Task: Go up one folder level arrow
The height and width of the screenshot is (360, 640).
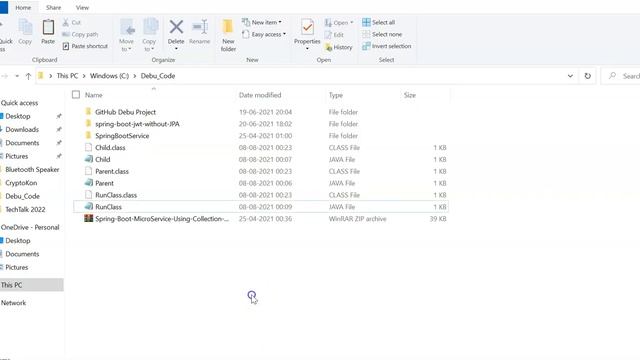Action: point(28,76)
